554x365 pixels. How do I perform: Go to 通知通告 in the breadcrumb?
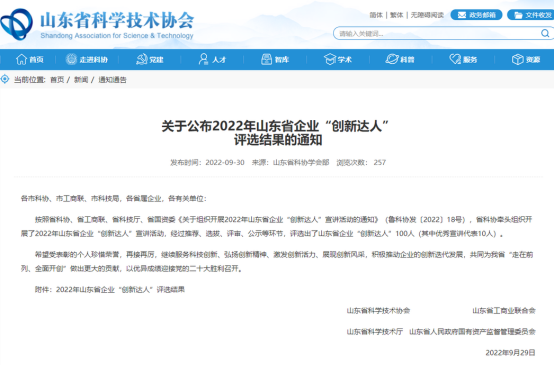click(x=112, y=80)
